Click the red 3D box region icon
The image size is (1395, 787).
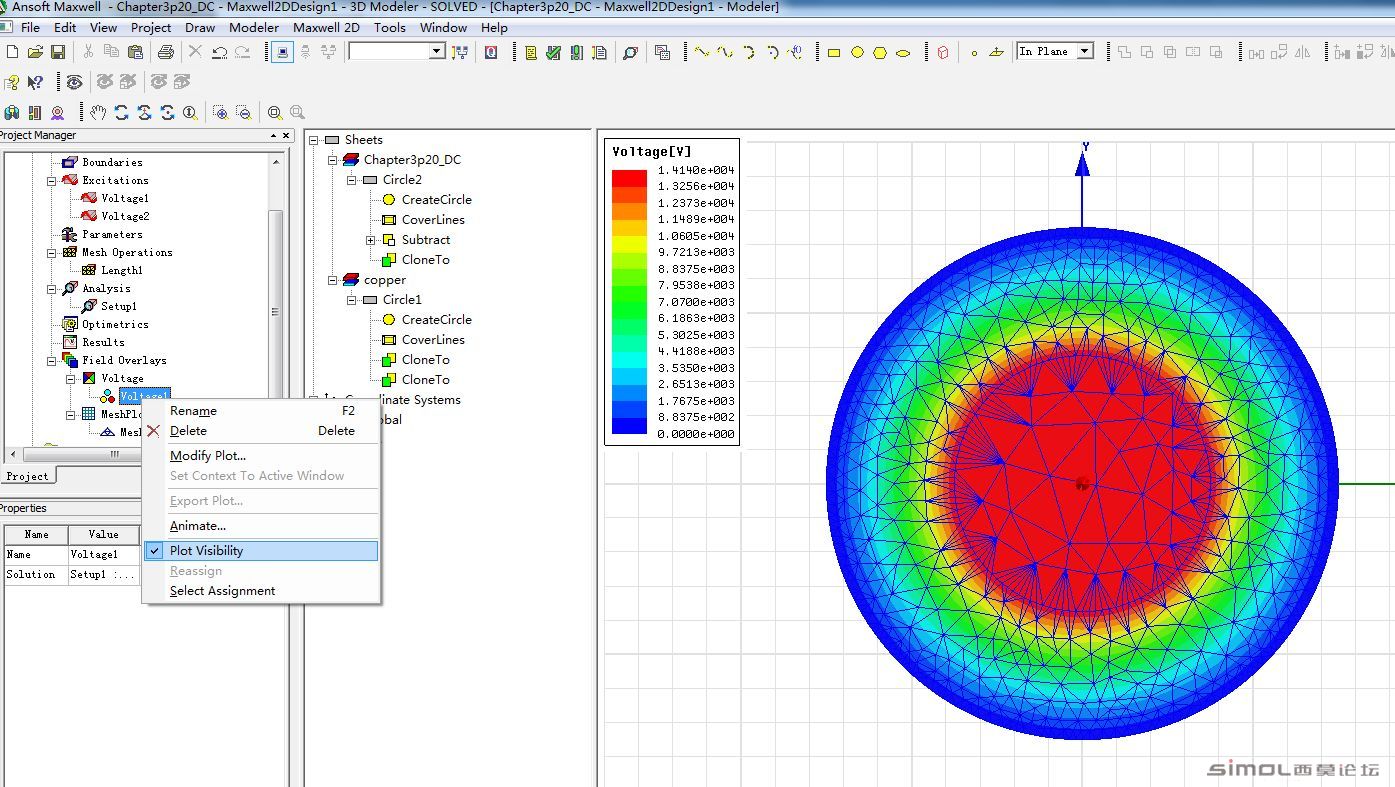(x=942, y=52)
